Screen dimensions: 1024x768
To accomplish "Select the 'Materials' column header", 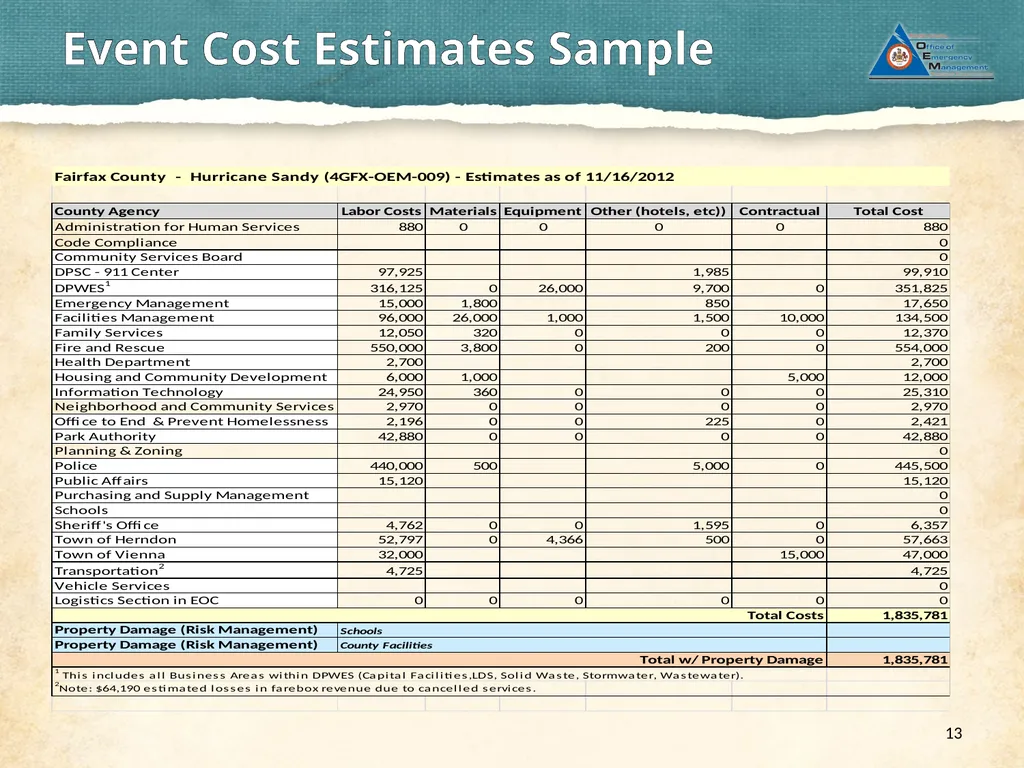I will pyautogui.click(x=462, y=211).
